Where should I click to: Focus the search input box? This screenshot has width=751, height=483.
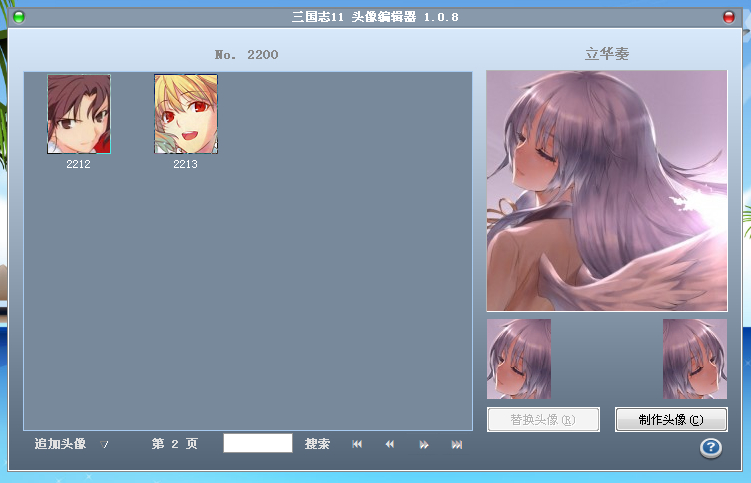258,443
